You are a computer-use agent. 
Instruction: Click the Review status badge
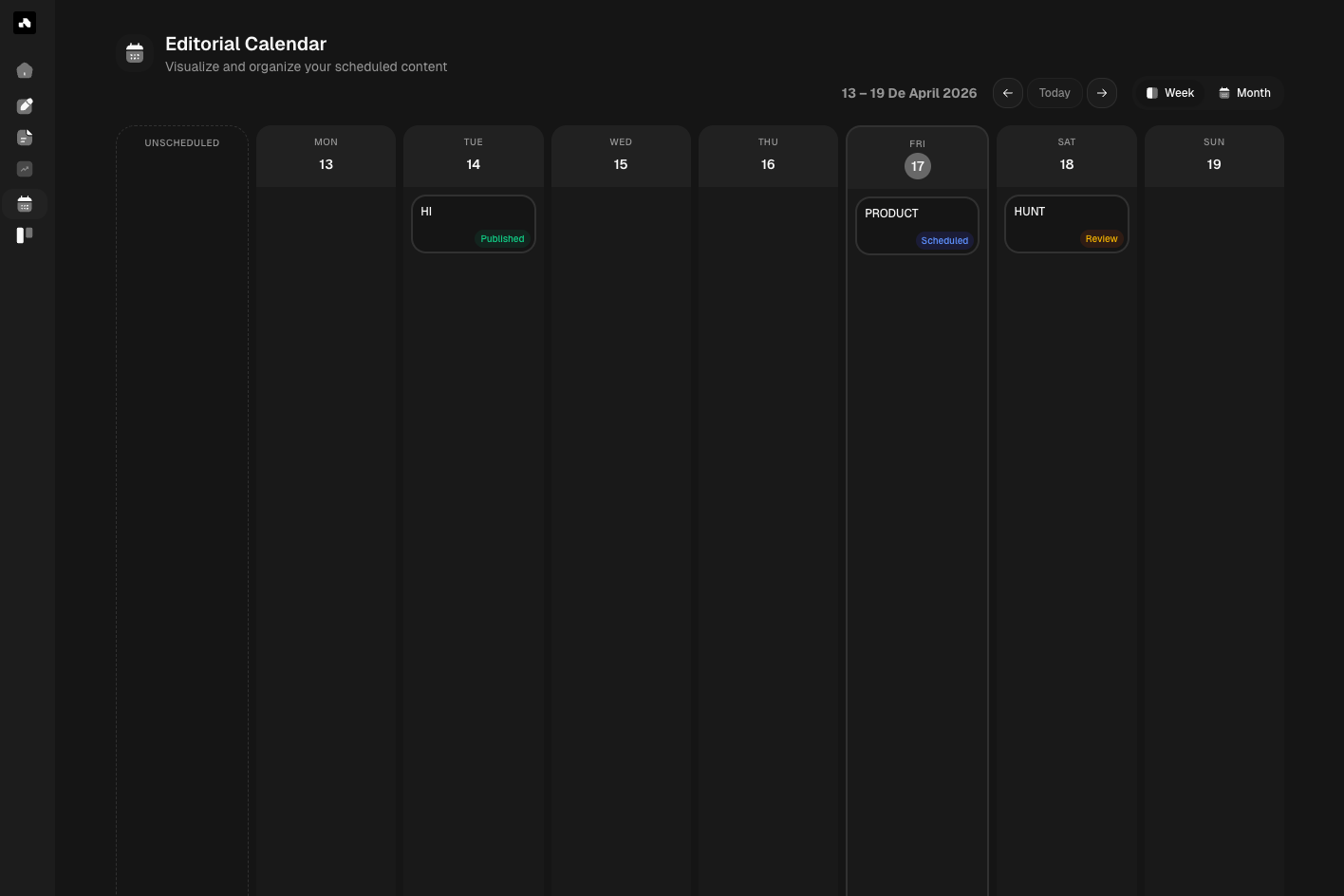pyautogui.click(x=1101, y=239)
